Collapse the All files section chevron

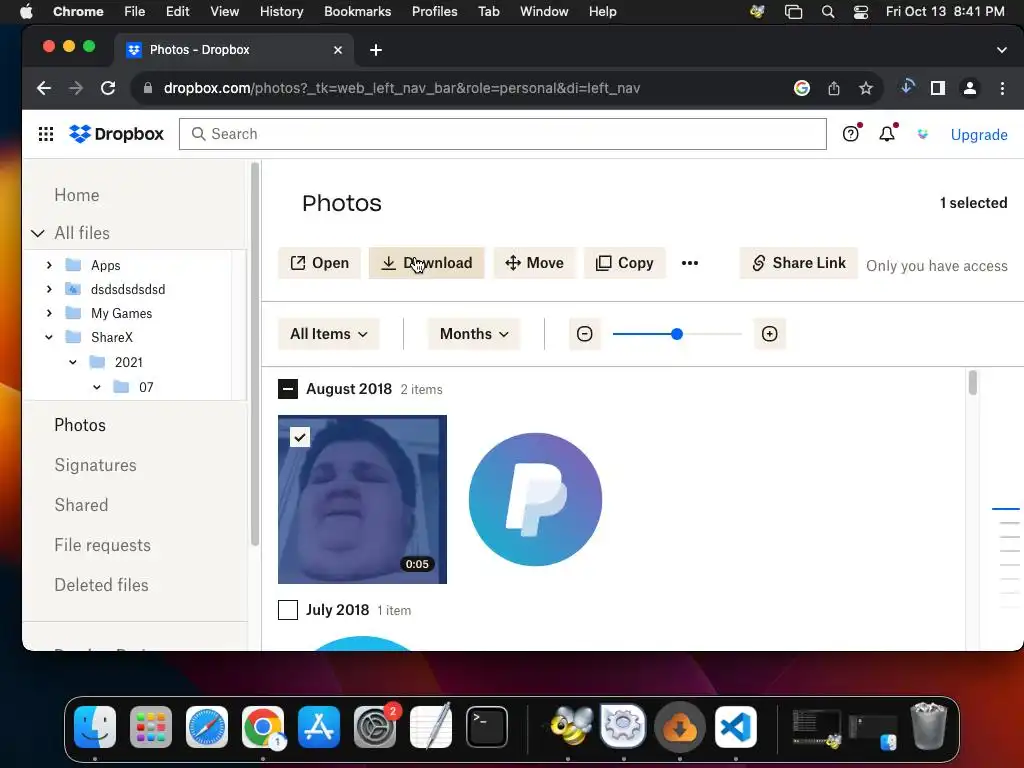point(38,233)
